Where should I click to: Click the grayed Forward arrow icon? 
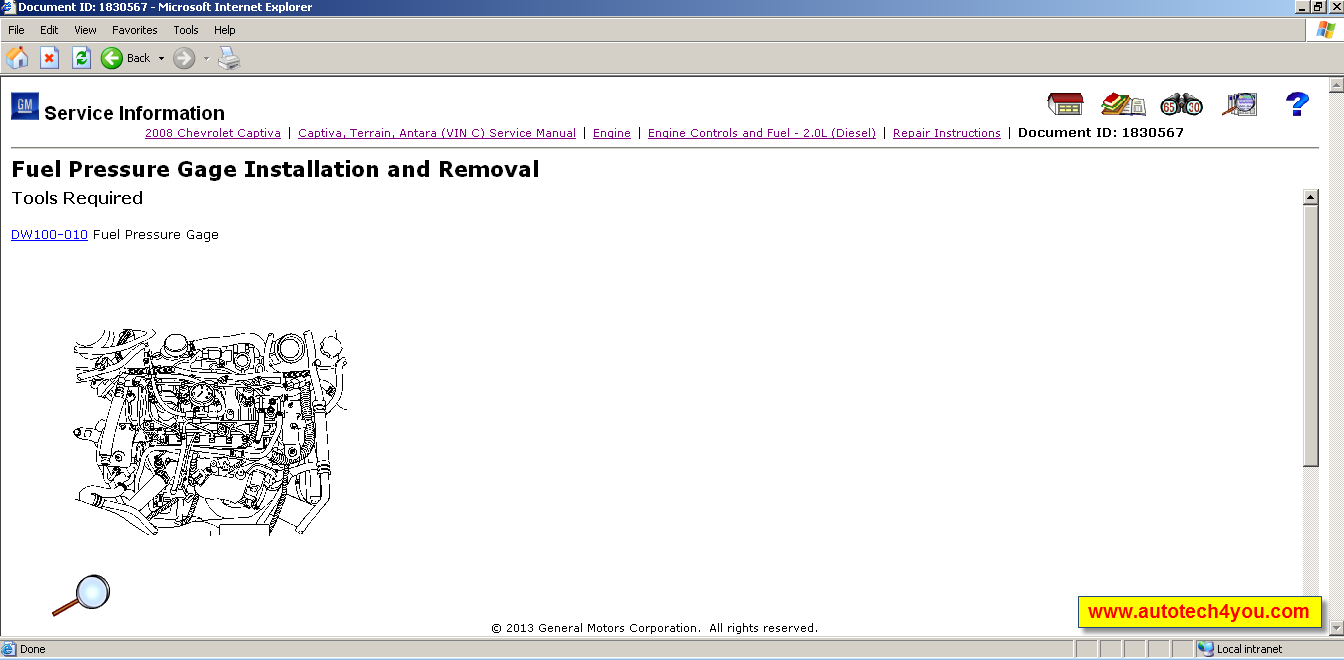(184, 58)
